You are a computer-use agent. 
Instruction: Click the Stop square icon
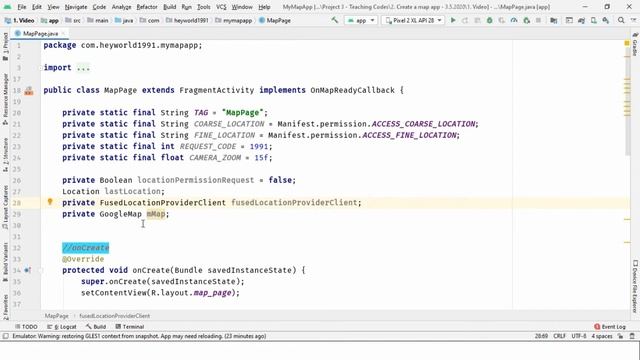pos(538,20)
